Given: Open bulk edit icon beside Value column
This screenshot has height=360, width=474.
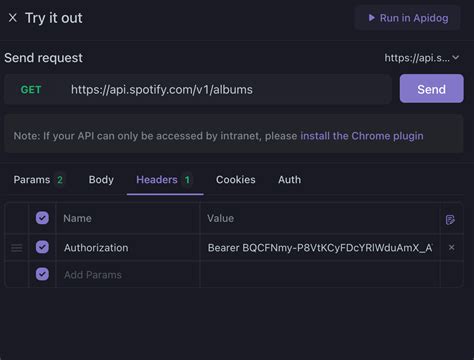Looking at the screenshot, I should (450, 219).
